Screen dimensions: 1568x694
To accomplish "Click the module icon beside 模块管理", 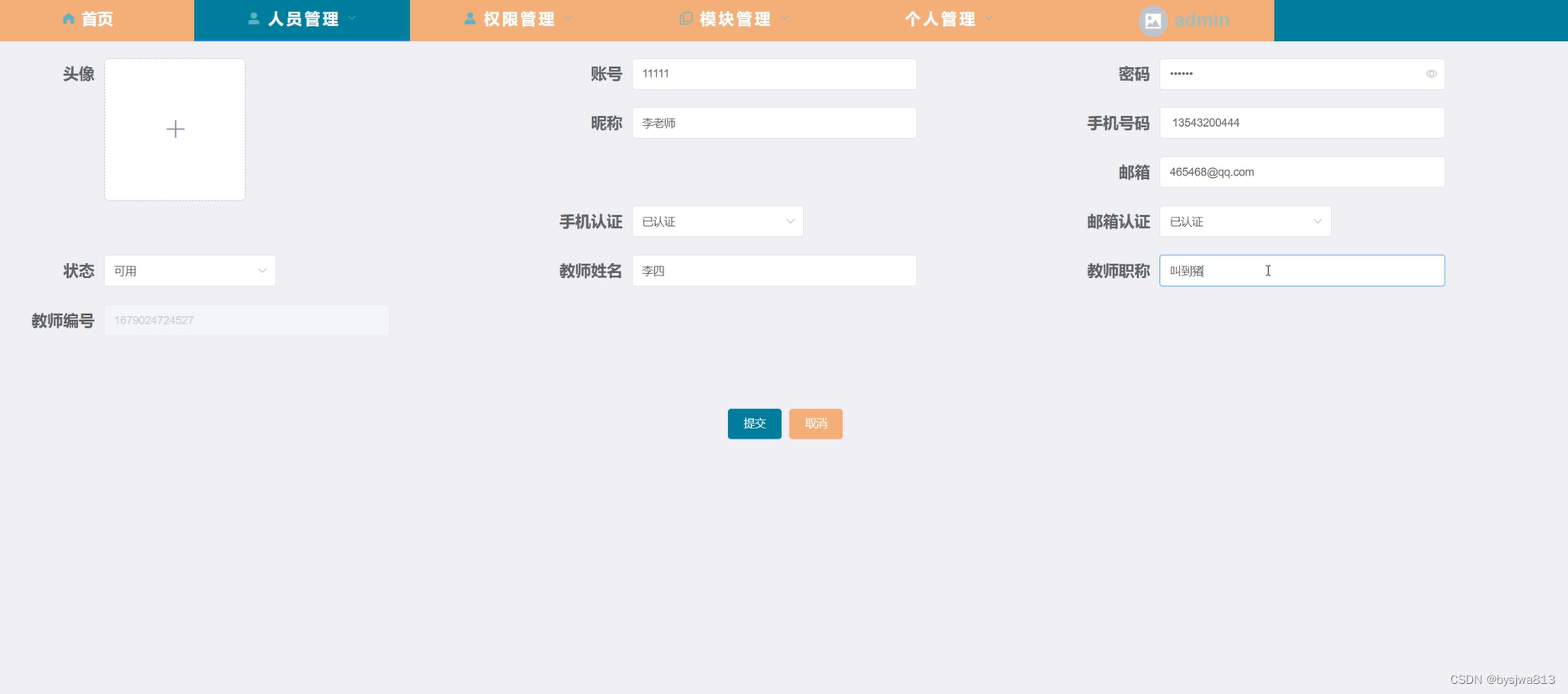I will (685, 18).
